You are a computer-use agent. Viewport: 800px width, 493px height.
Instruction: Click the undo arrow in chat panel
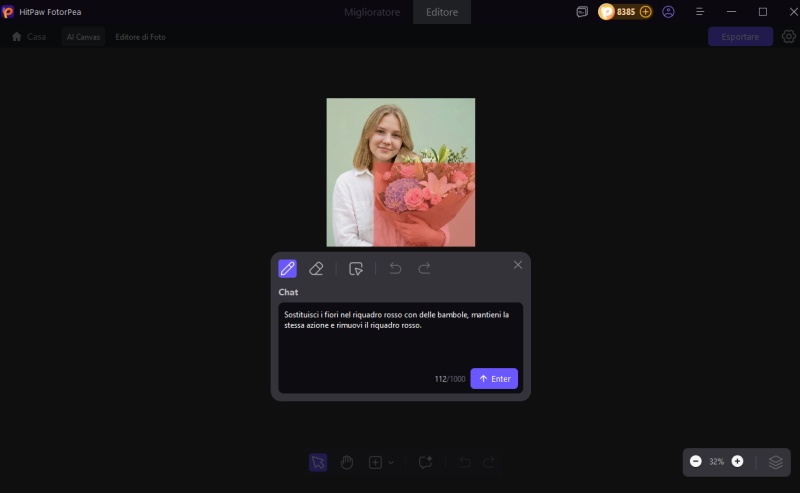[x=395, y=268]
